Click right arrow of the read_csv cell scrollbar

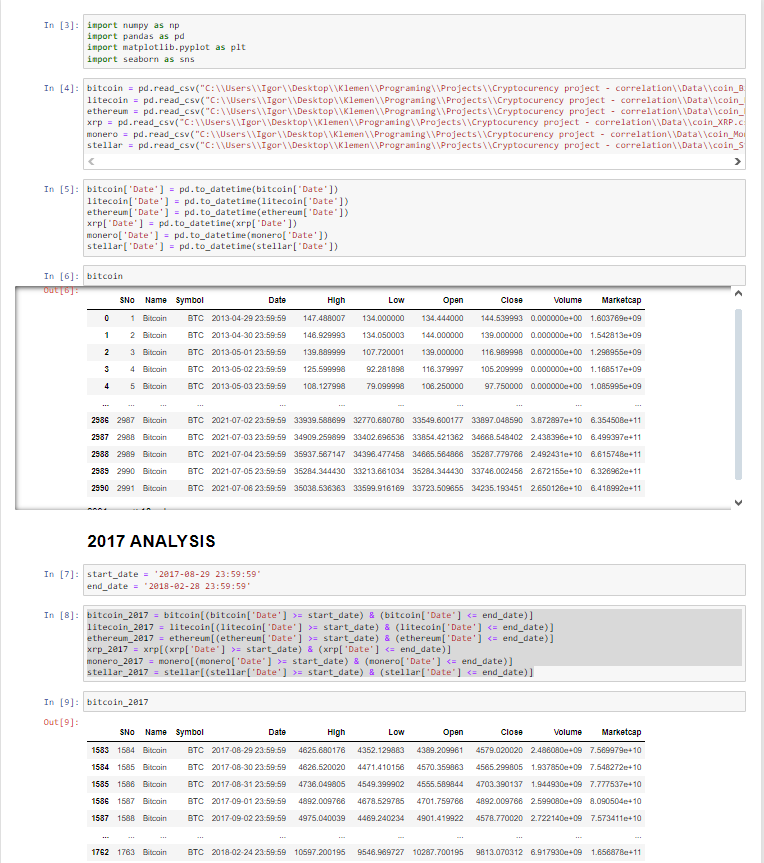[x=739, y=161]
